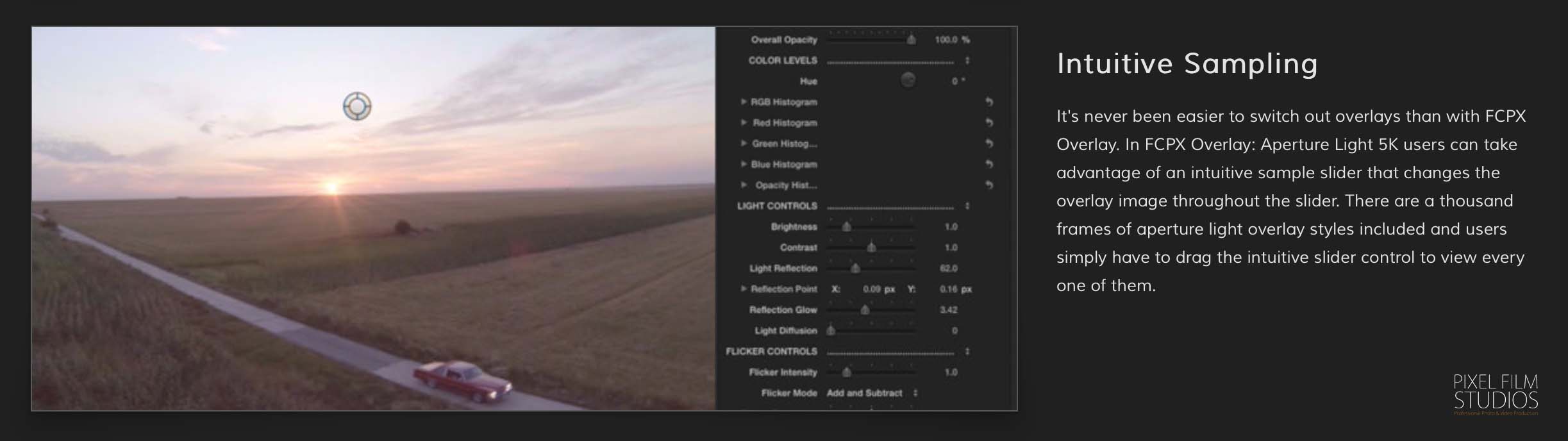Click the Hue dial control
The image size is (1568, 441).
click(x=908, y=80)
